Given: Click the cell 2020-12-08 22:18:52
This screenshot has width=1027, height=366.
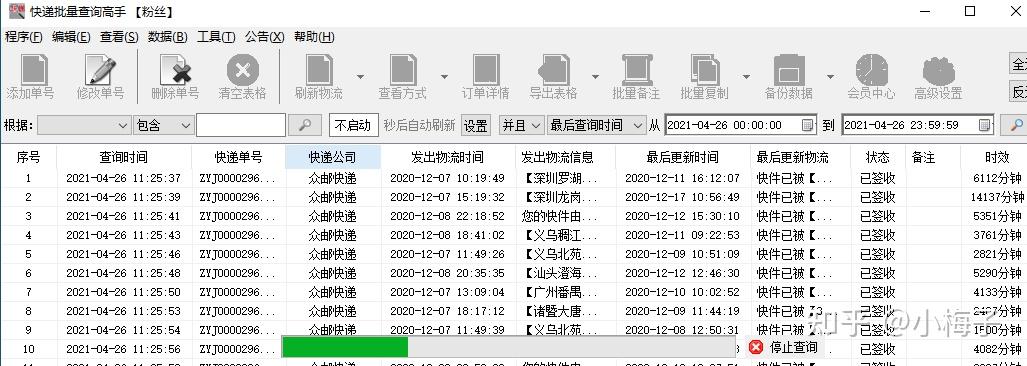Looking at the screenshot, I should tap(447, 216).
